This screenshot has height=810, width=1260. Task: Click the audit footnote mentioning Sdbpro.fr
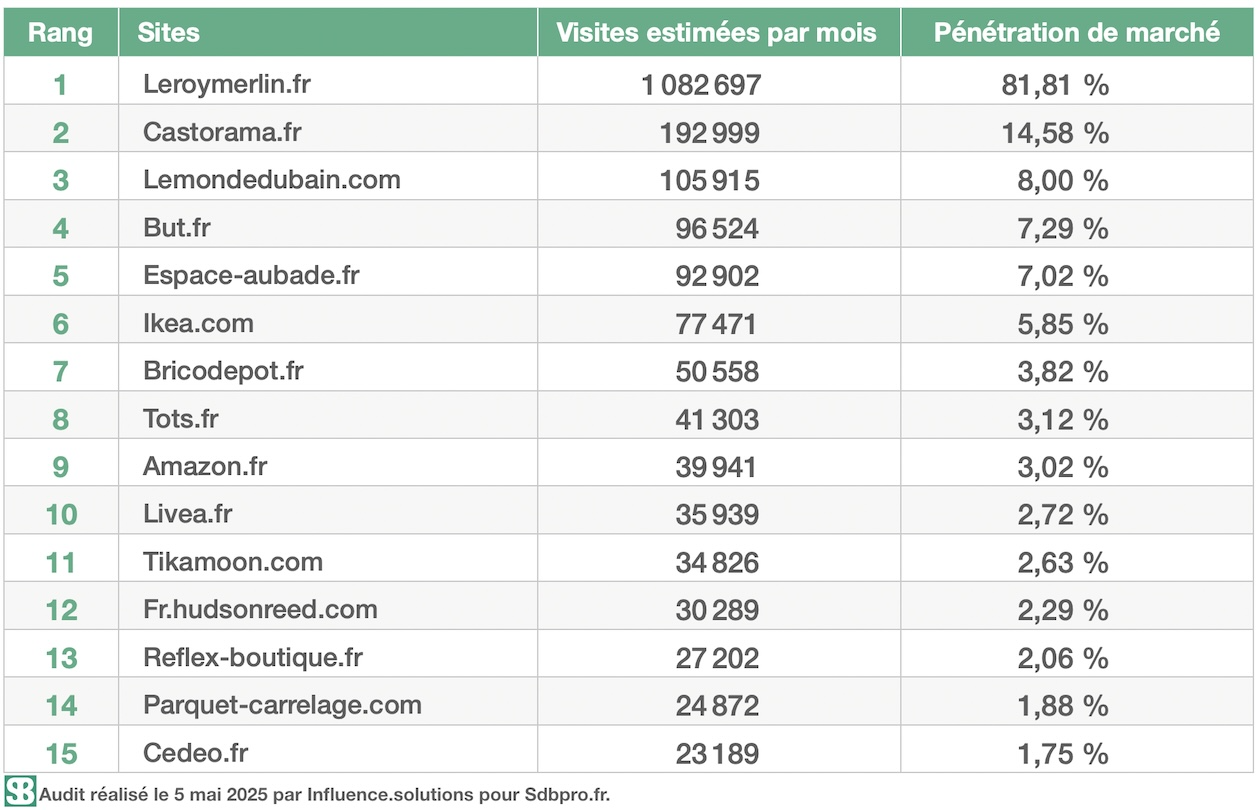pyautogui.click(x=325, y=795)
